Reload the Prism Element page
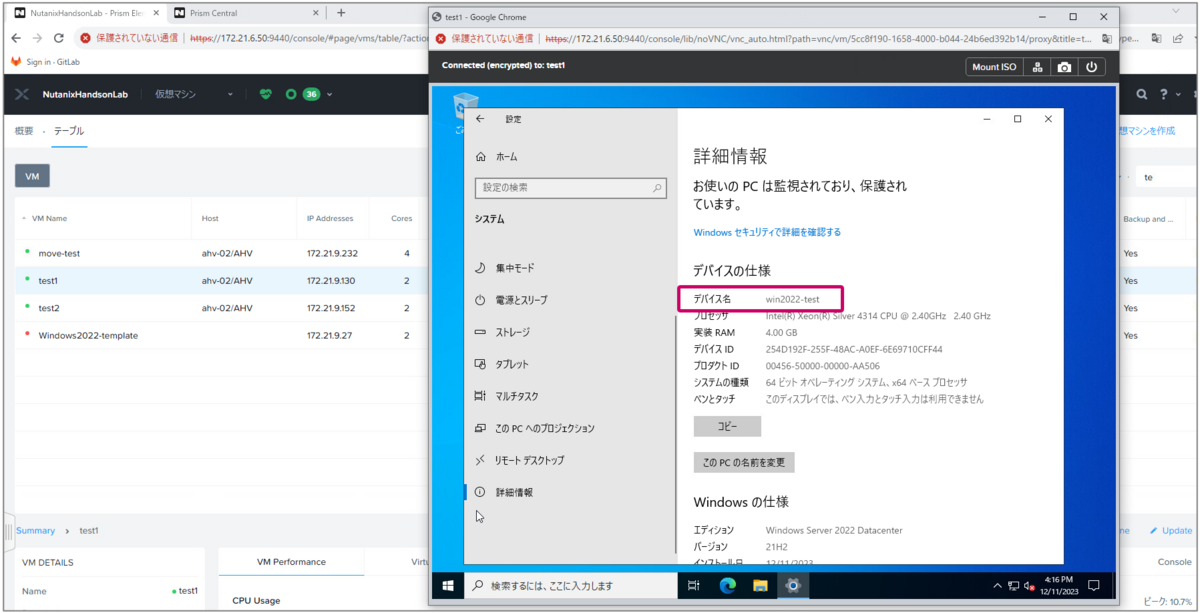Image resolution: width=1200 pixels, height=613 pixels. coord(59,38)
